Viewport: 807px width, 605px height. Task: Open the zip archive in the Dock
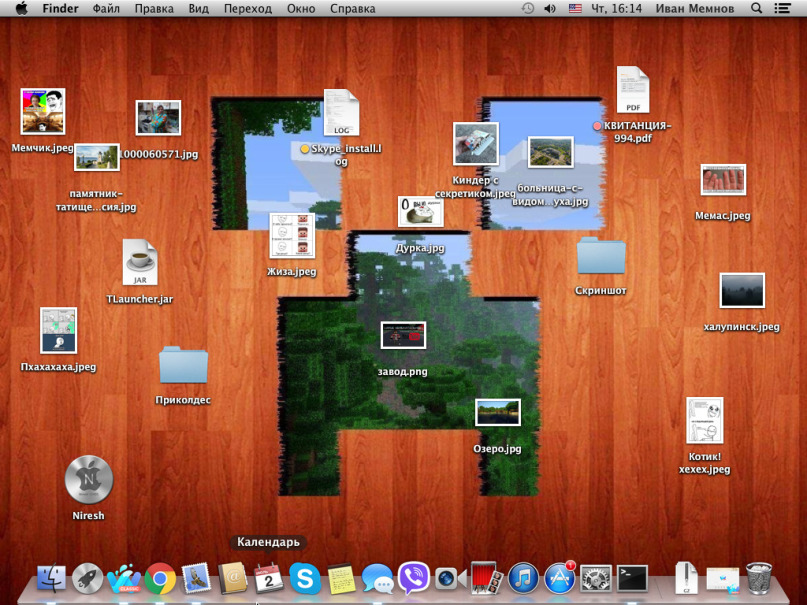[x=687, y=578]
